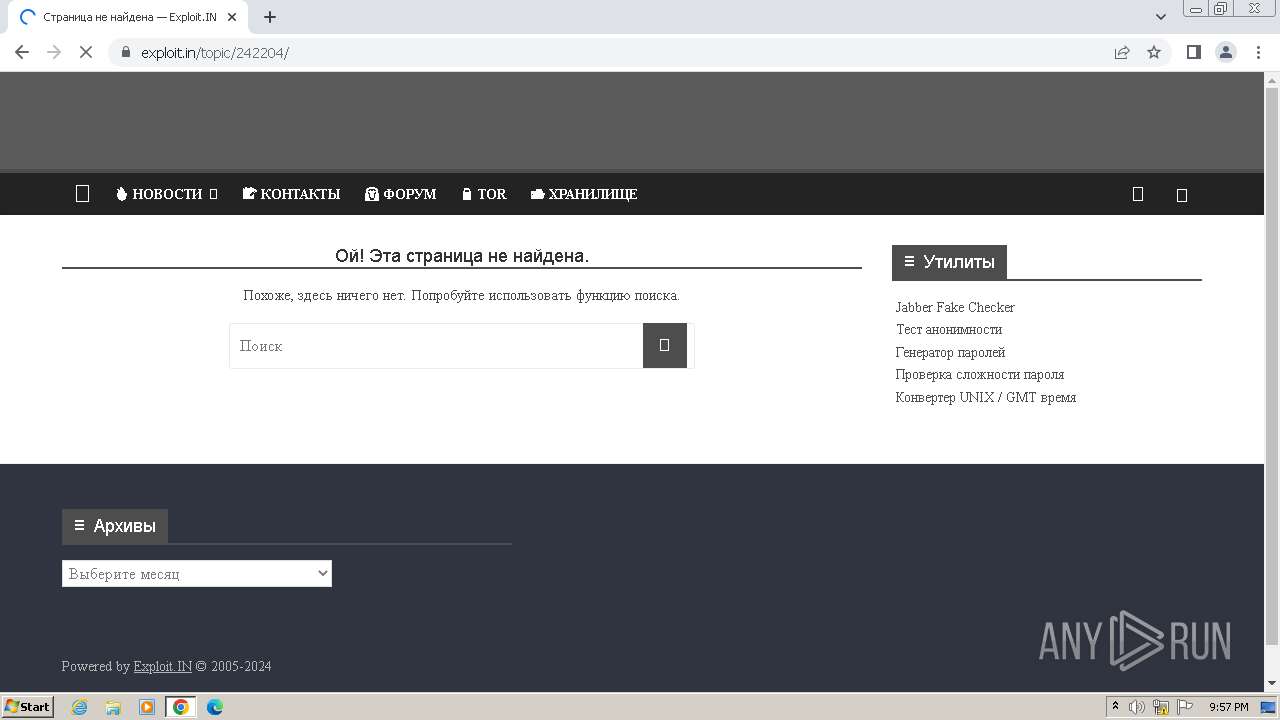This screenshot has height=720, width=1280.
Task: Open the Action Center flag icon
Action: (x=1185, y=707)
